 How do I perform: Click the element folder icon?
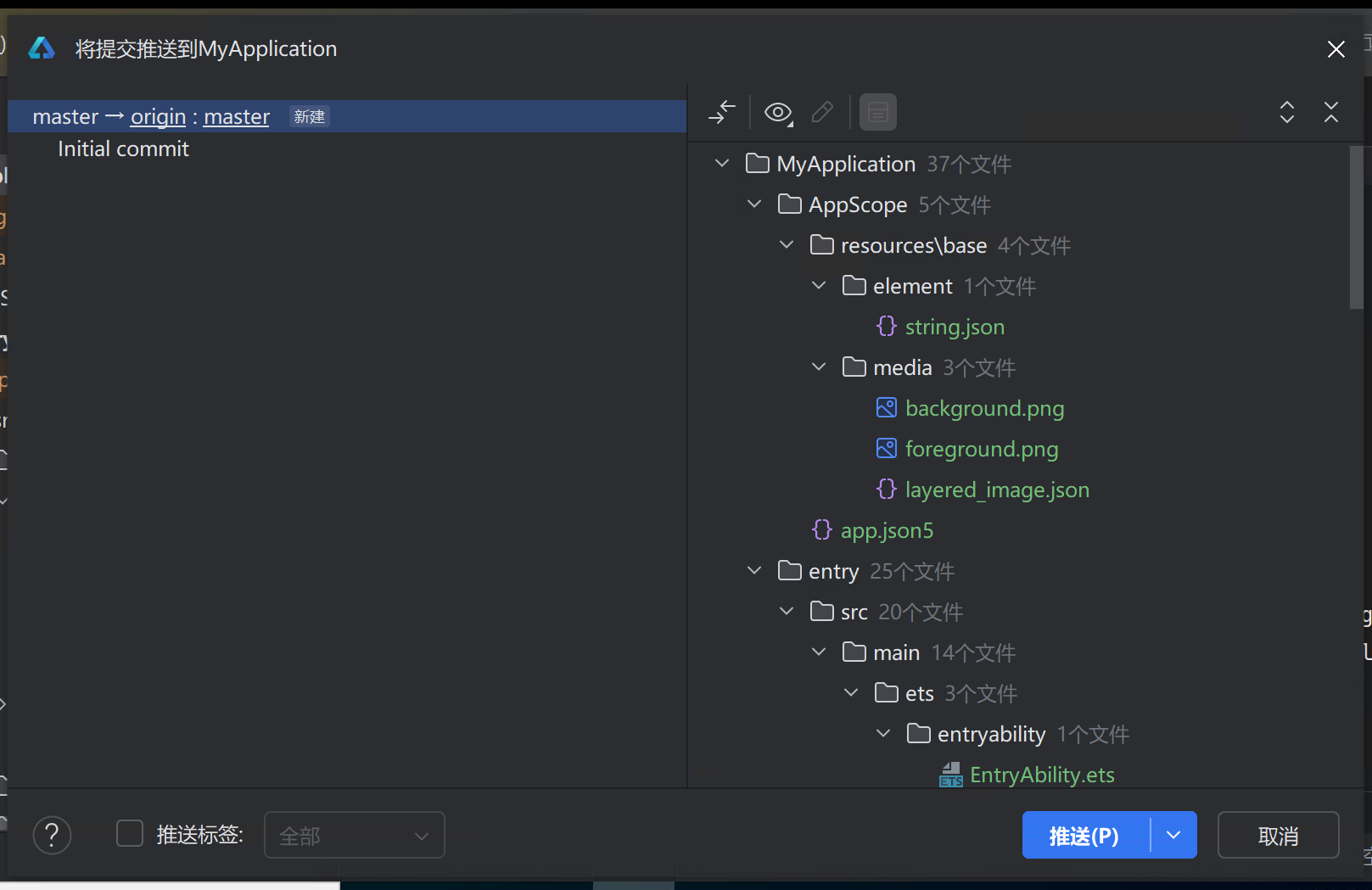click(854, 285)
